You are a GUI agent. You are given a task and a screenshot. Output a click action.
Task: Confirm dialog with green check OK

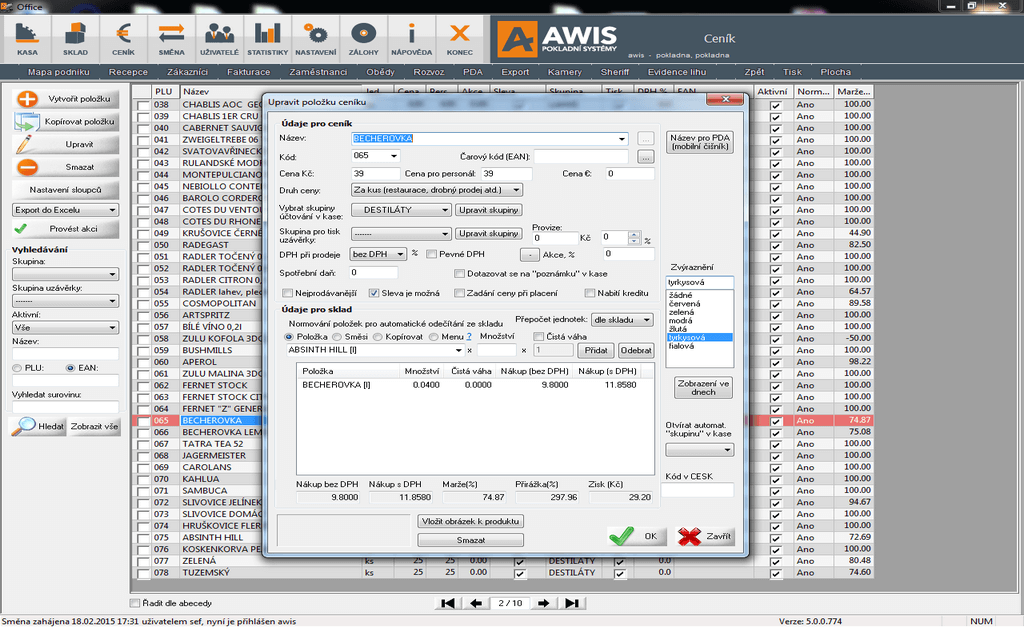635,536
